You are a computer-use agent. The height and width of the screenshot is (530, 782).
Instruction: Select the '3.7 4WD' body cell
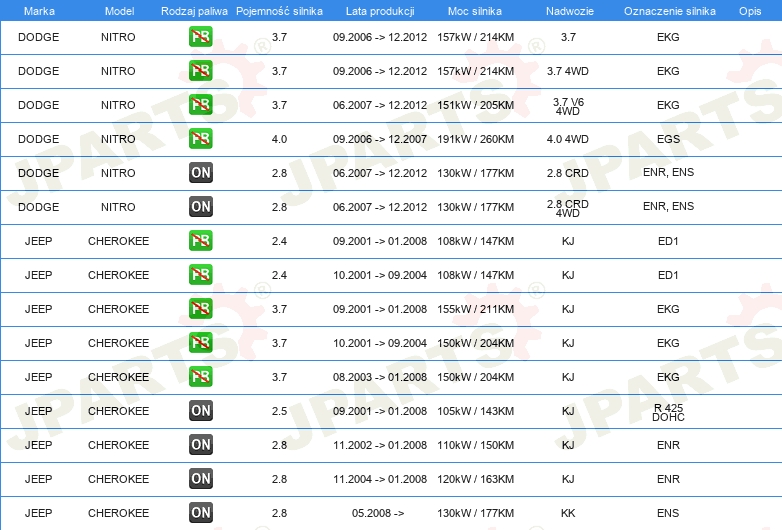pos(568,71)
